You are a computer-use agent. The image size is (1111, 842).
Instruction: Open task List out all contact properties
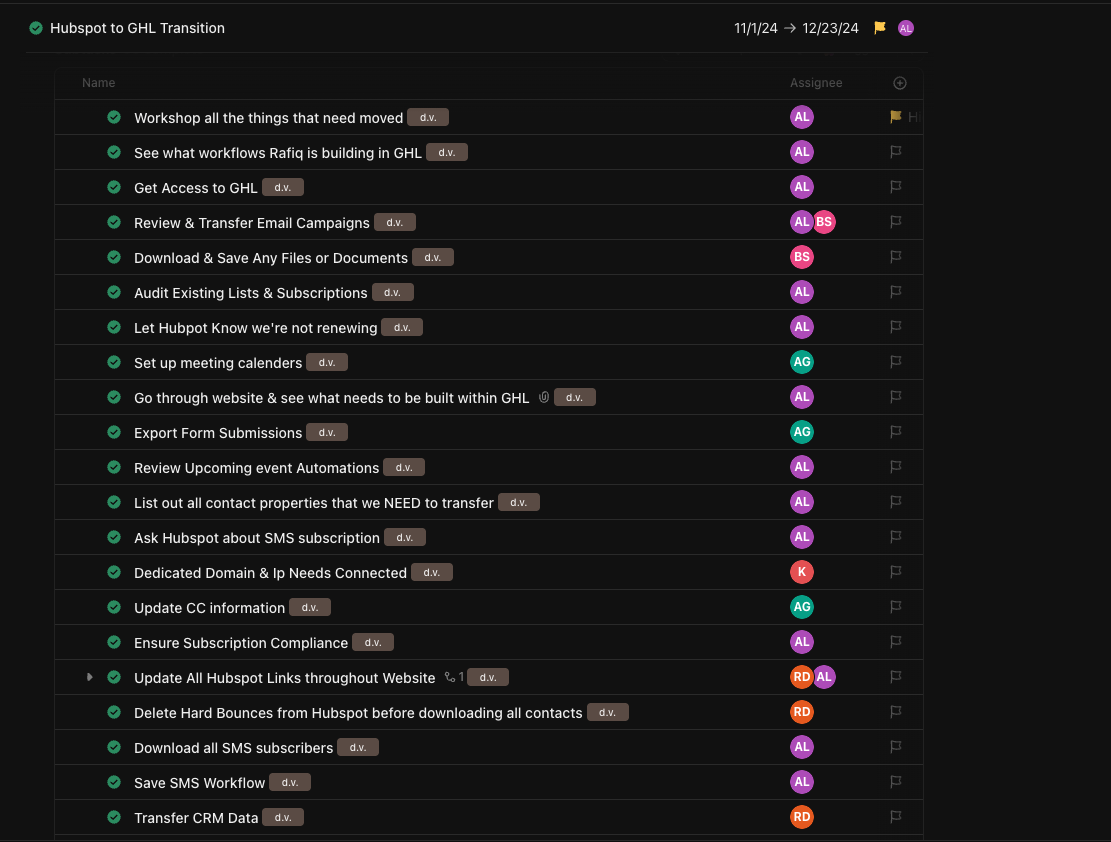[314, 503]
